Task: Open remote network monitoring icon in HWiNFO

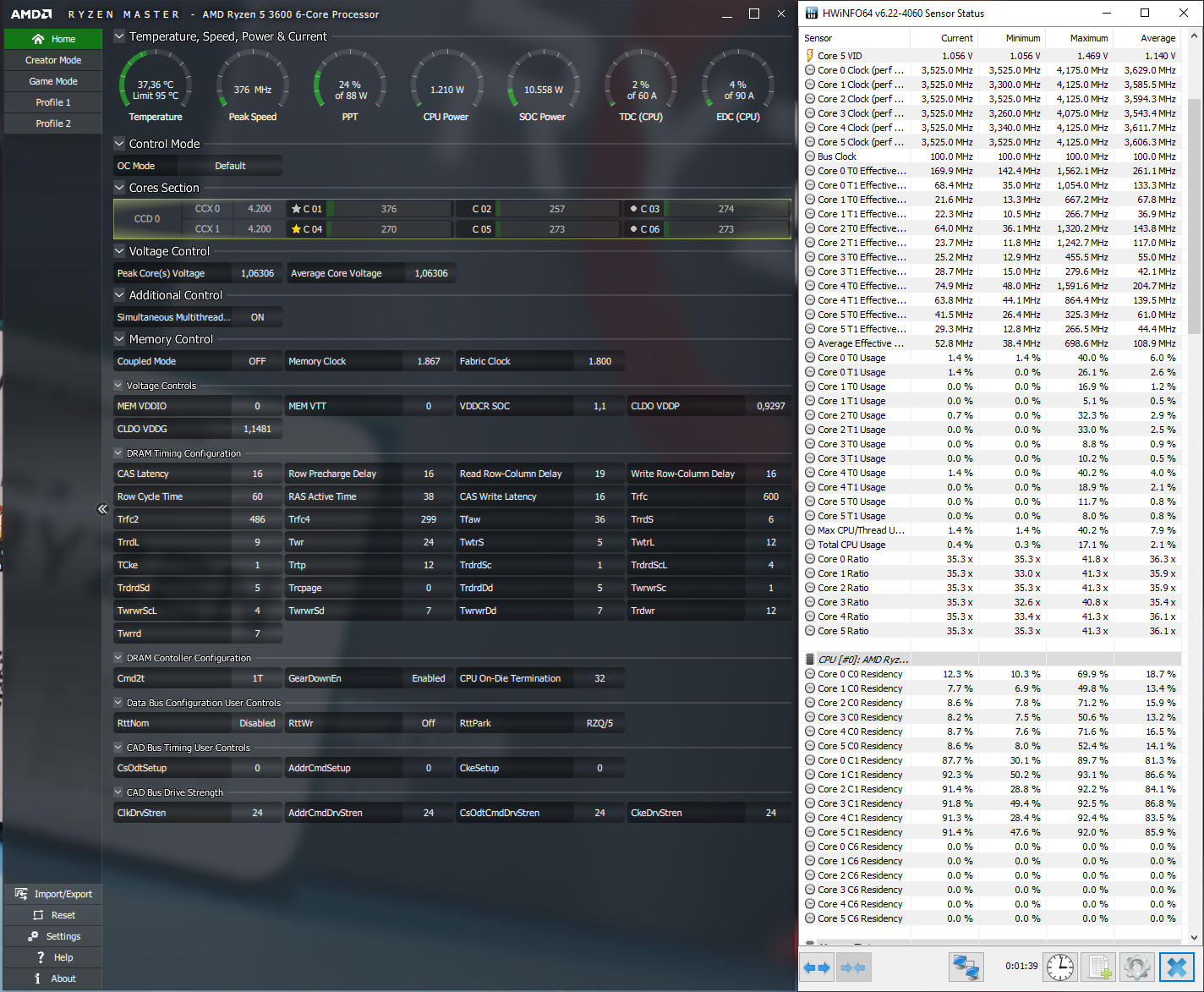Action: pos(966,967)
